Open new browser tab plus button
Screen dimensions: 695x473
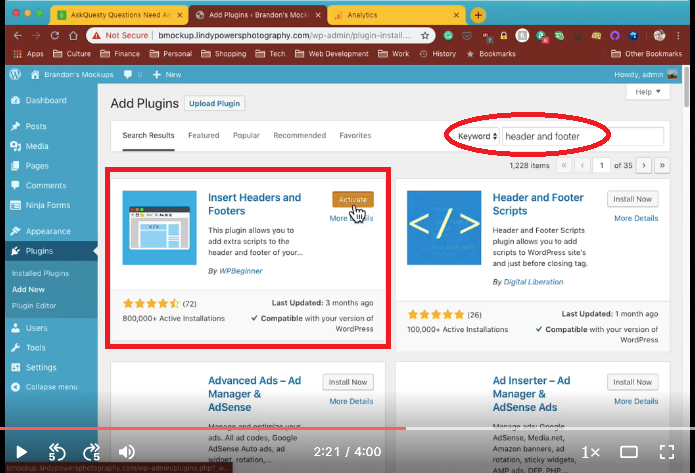pyautogui.click(x=478, y=15)
